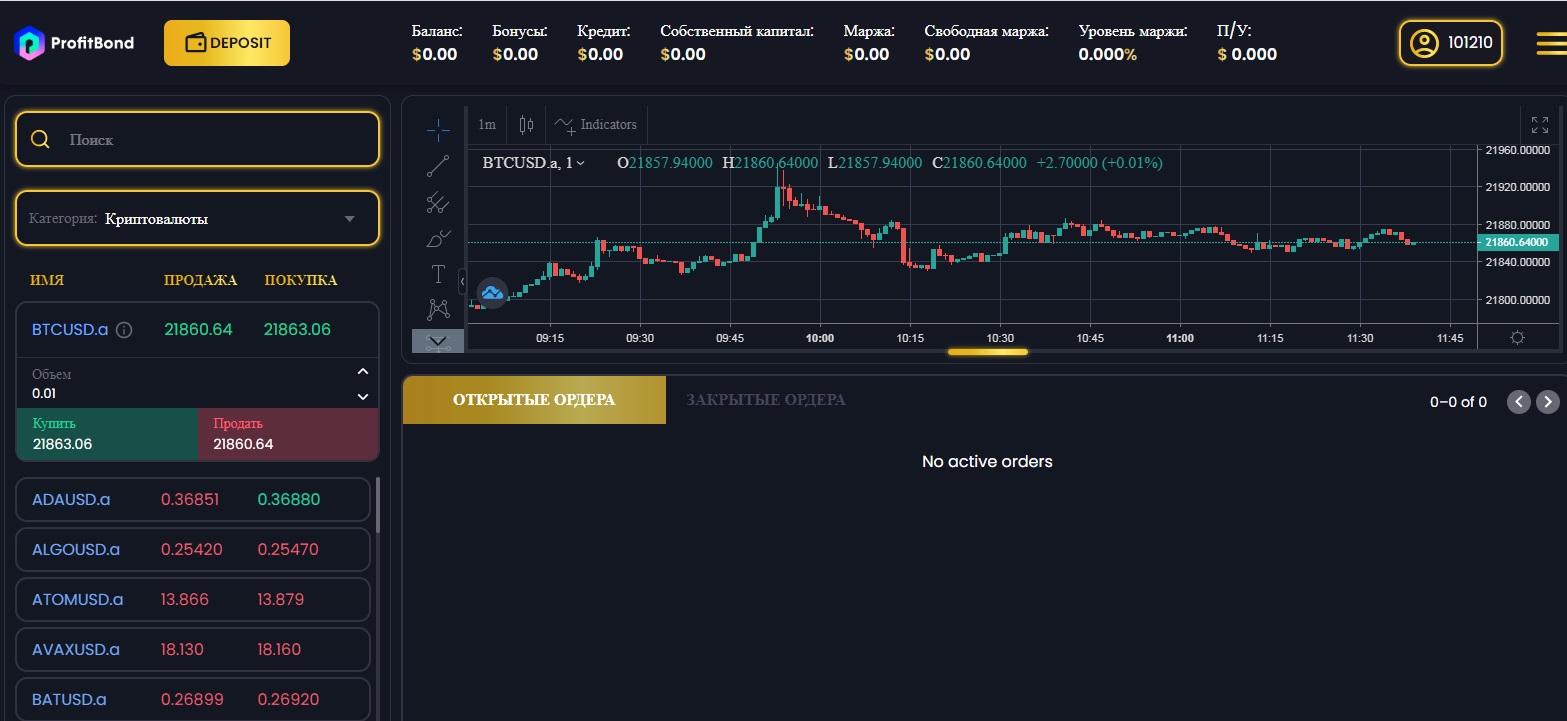The width and height of the screenshot is (1567, 721).
Task: Click the current price label 21860.64000
Action: coord(1517,242)
